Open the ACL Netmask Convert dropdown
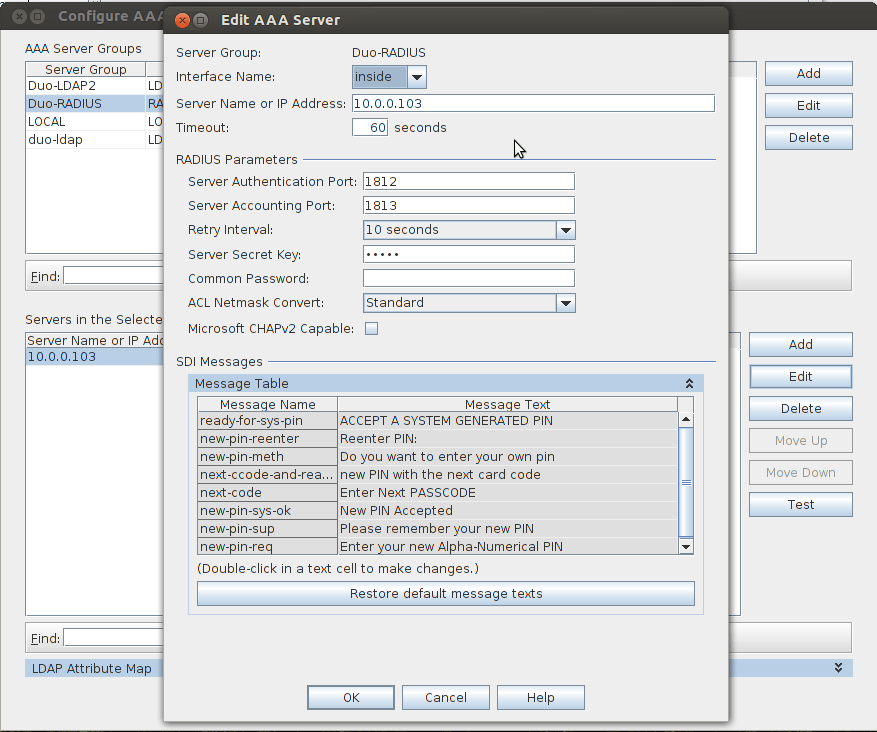The image size is (877, 732). click(566, 302)
